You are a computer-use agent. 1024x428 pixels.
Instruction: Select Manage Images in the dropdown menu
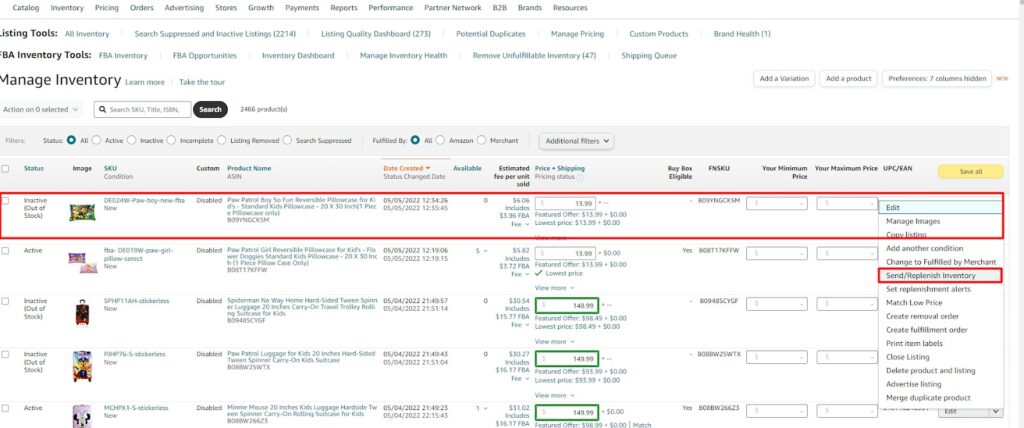pyautogui.click(x=913, y=221)
